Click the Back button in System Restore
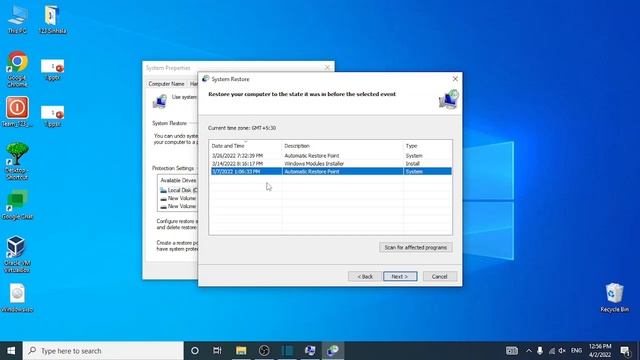Screen dimensions: 640x360 (365, 276)
